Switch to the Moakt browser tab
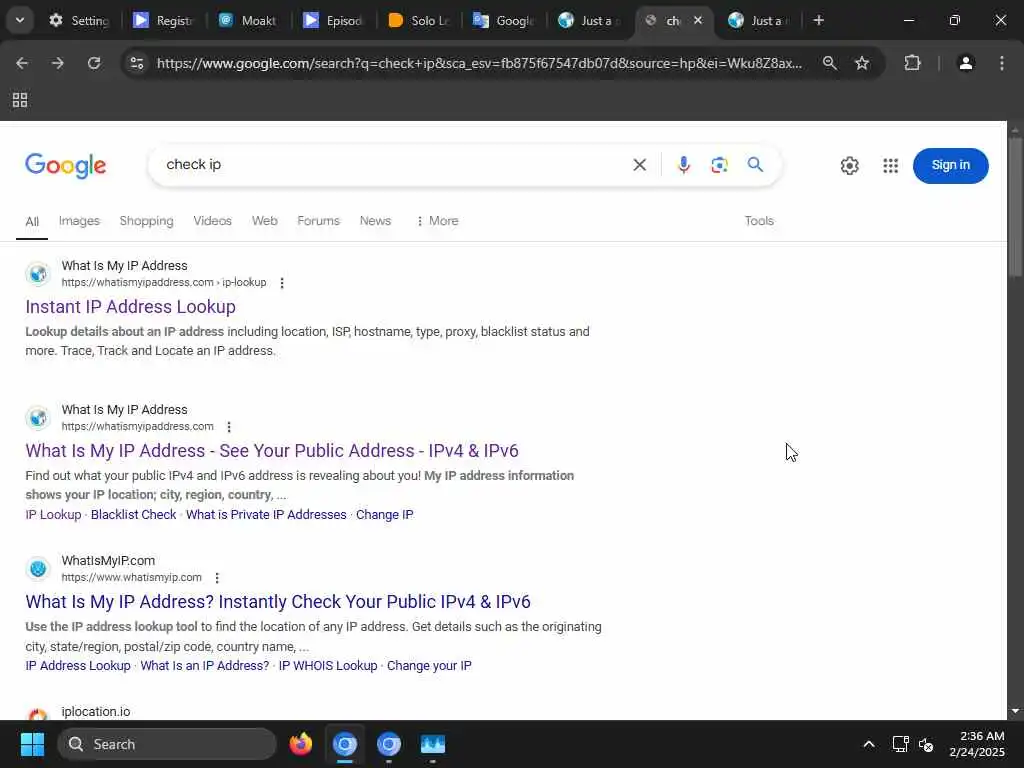This screenshot has width=1024, height=768. (x=247, y=20)
